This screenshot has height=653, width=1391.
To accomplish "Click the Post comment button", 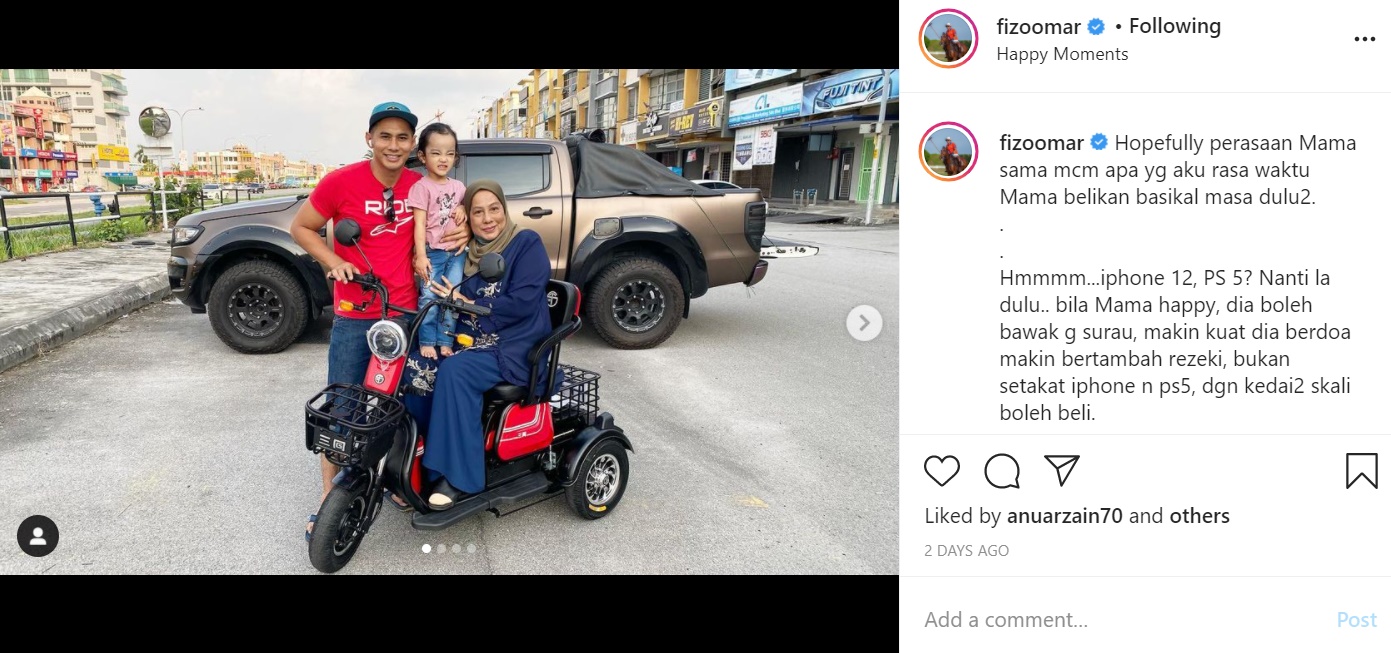I will pos(1357,620).
